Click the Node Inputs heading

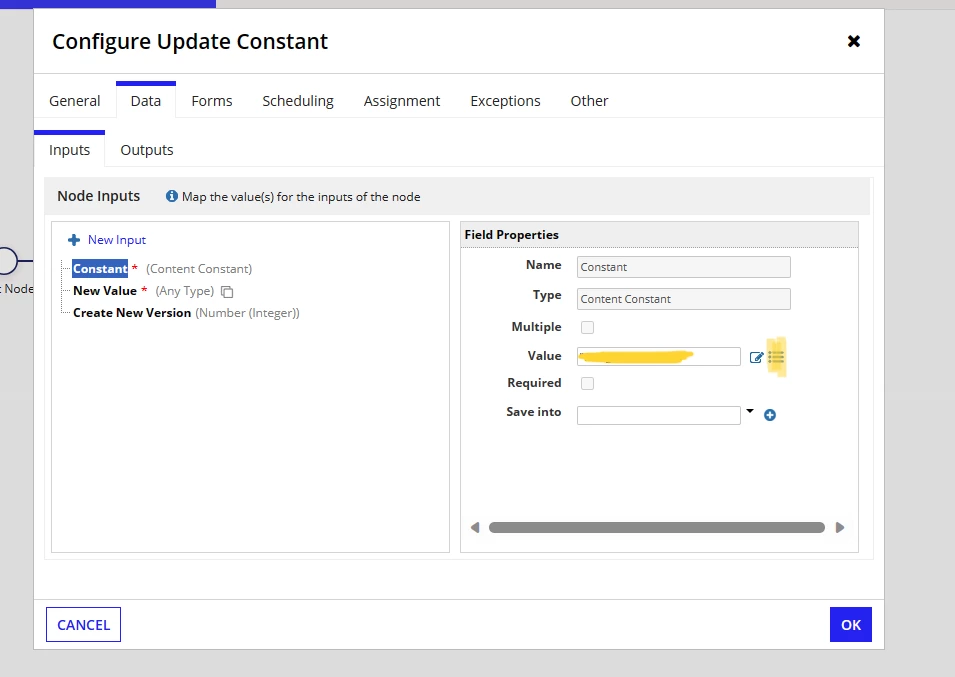[99, 196]
